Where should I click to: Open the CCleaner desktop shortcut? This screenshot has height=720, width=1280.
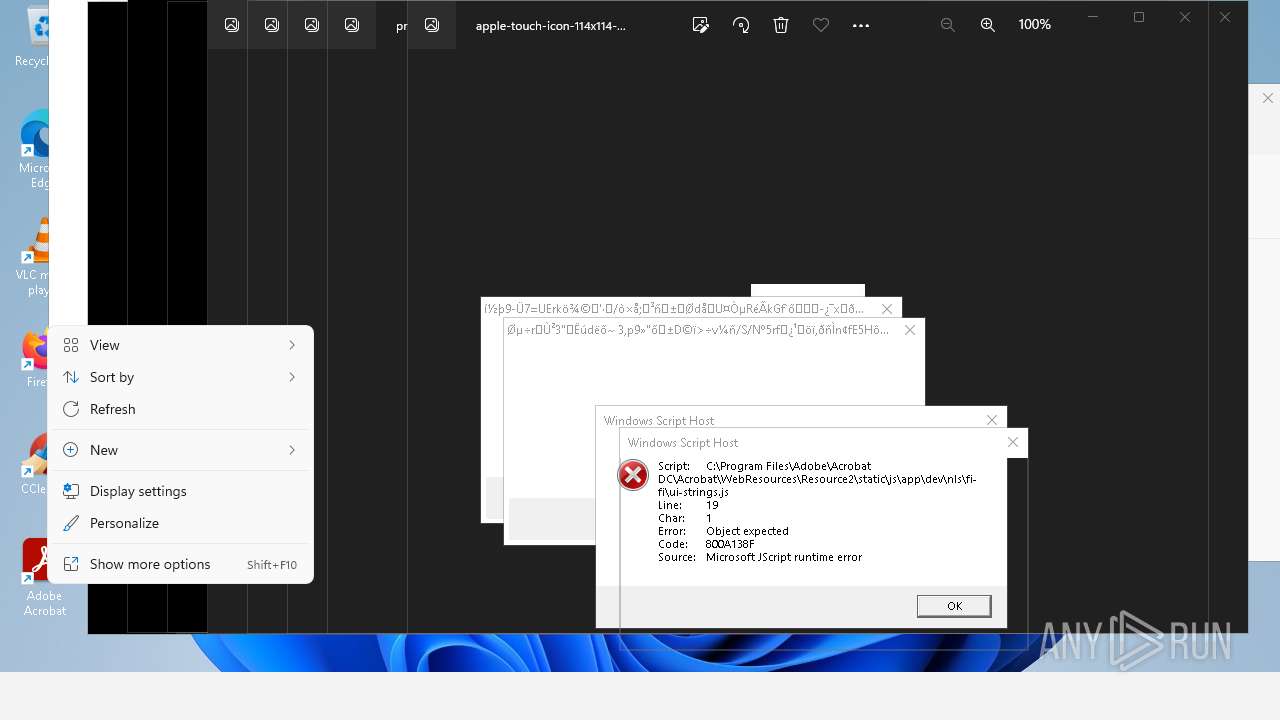[x=36, y=464]
